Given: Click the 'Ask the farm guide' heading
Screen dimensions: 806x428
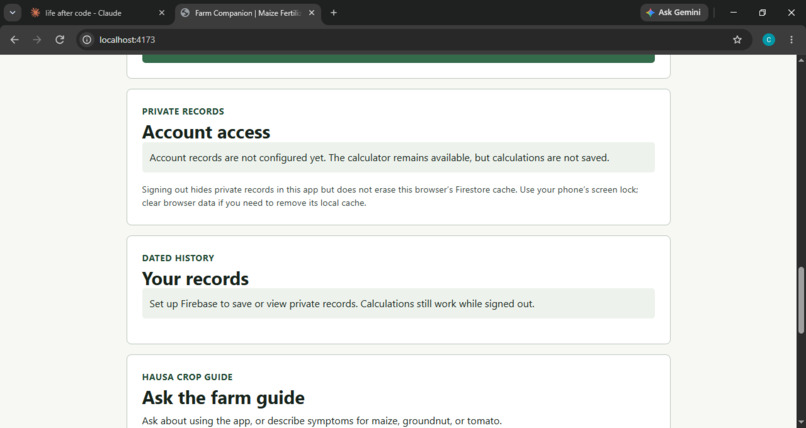Looking at the screenshot, I should [x=223, y=398].
